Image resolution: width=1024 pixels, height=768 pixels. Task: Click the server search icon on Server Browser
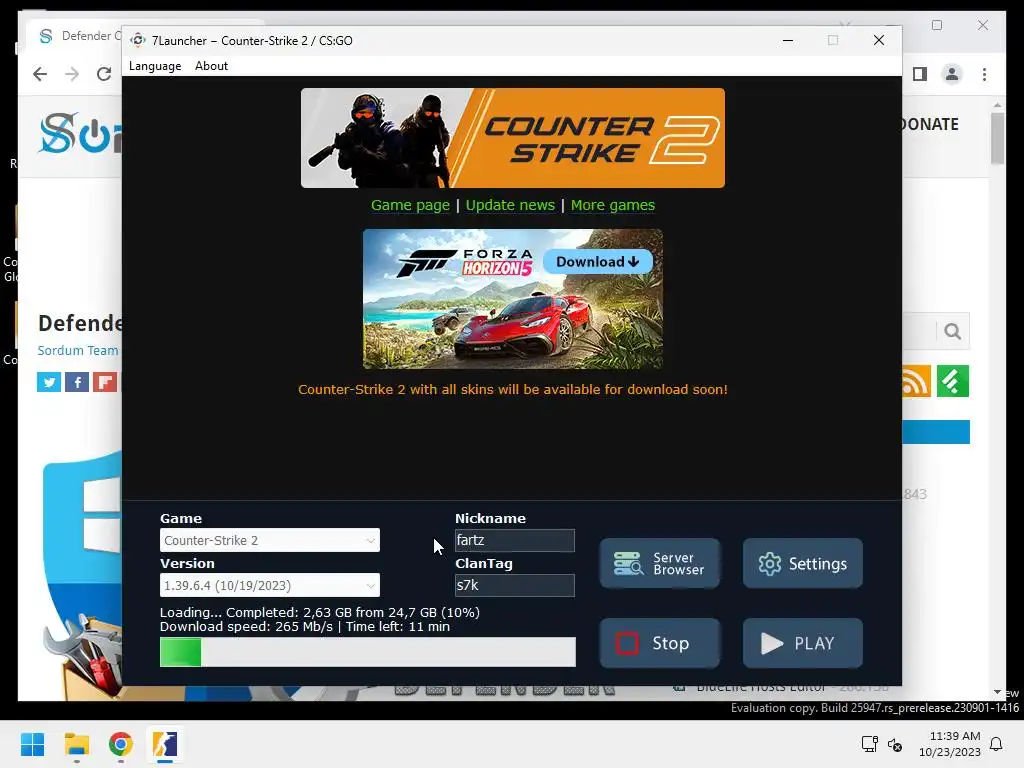click(628, 564)
